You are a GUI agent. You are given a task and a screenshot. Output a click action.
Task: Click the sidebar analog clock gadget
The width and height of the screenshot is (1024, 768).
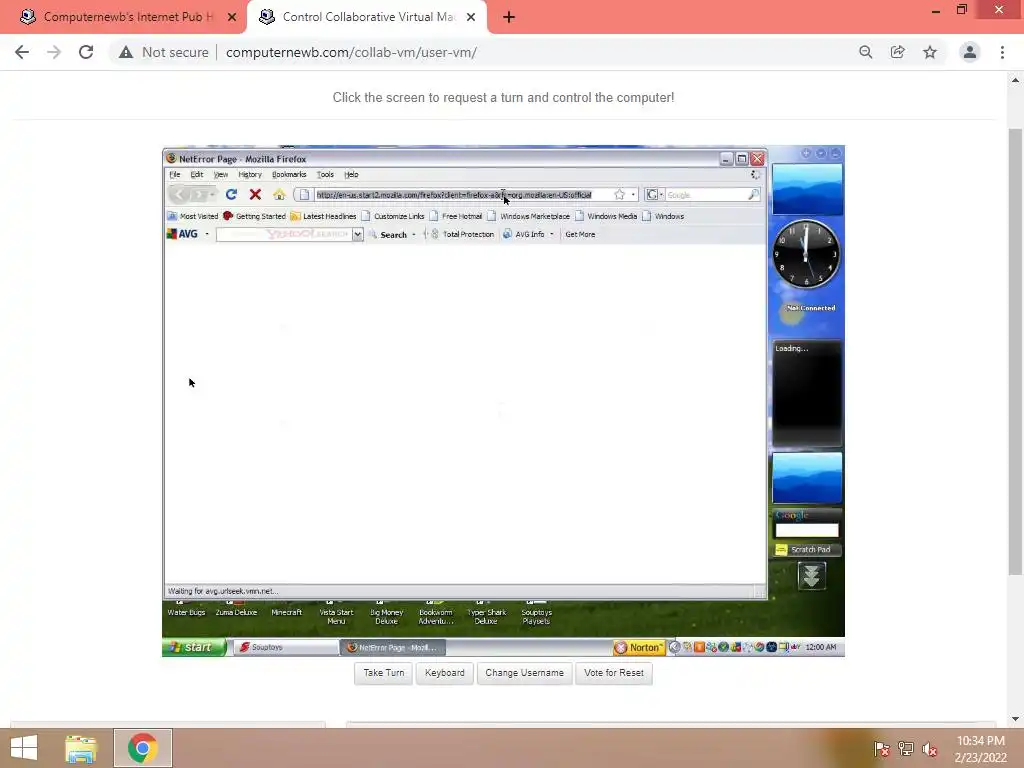(806, 254)
